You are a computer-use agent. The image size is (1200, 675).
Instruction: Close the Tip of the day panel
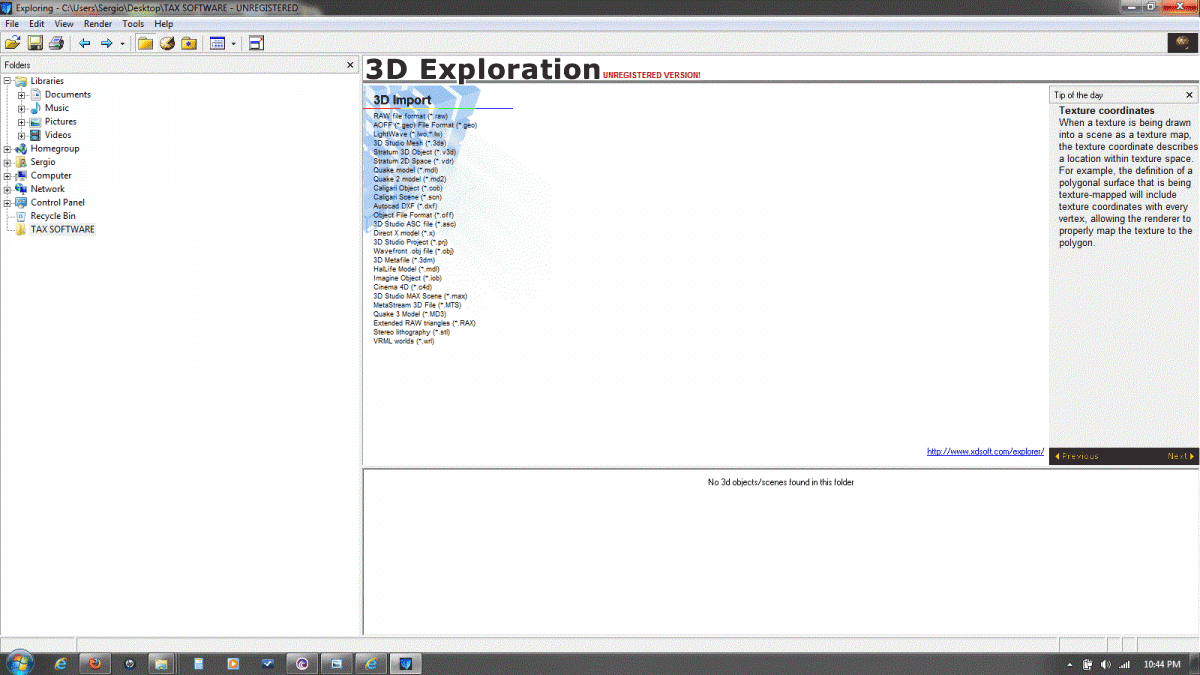[1189, 95]
